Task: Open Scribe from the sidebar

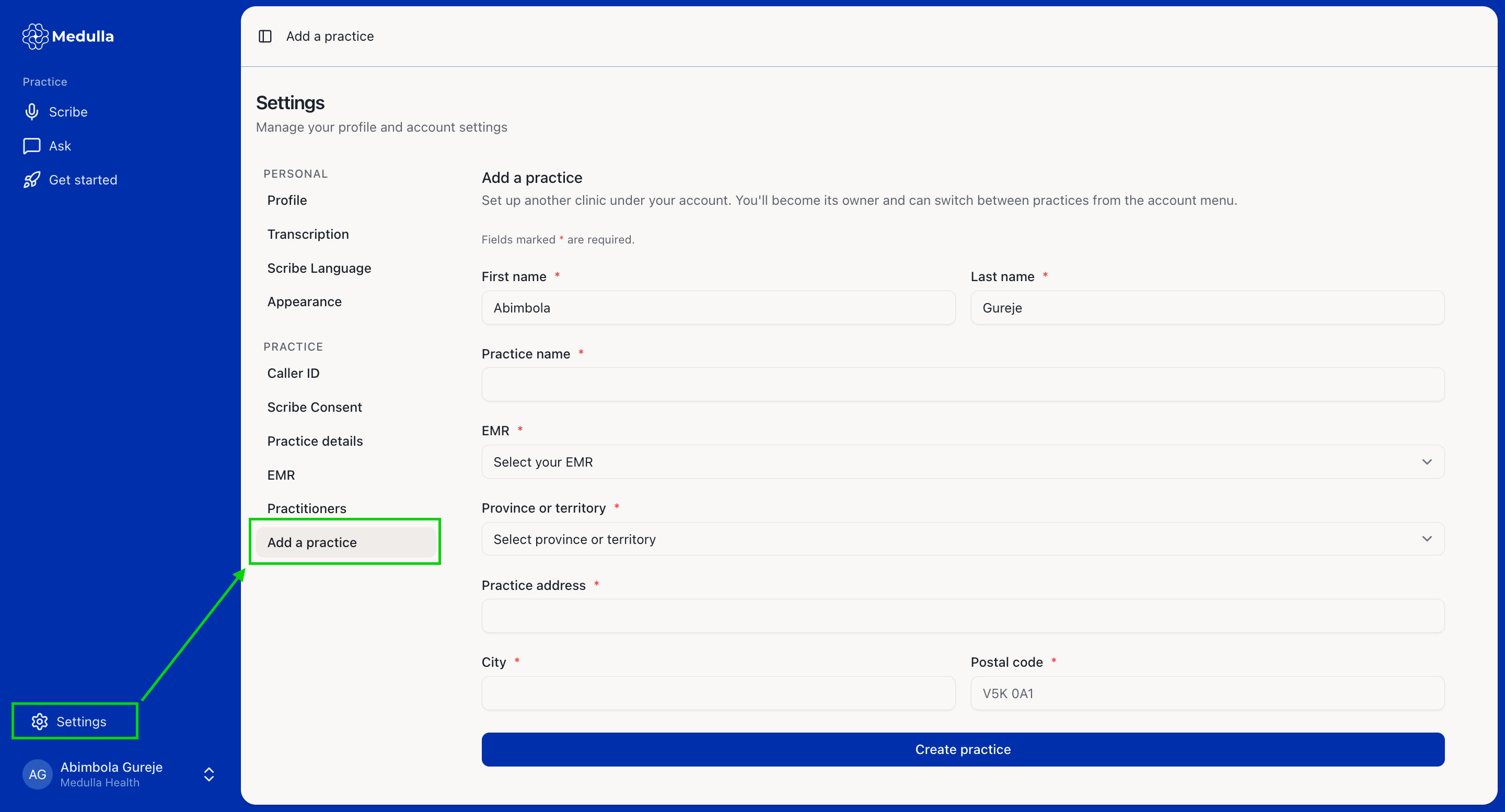Action: (x=68, y=112)
